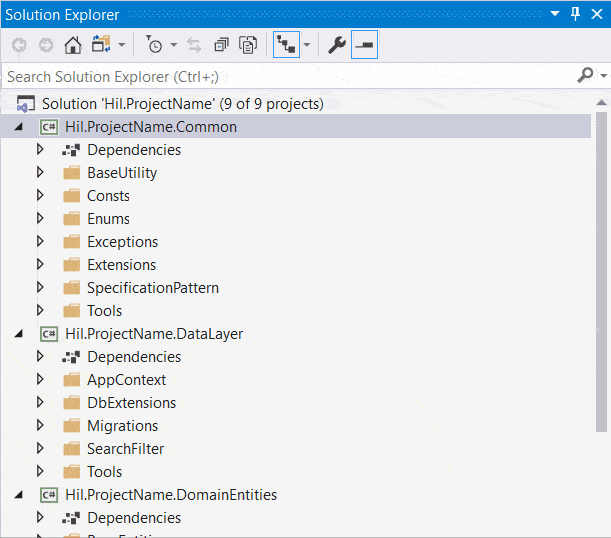Click the C# icon of Hil.ProjectName.Common

coord(49,127)
